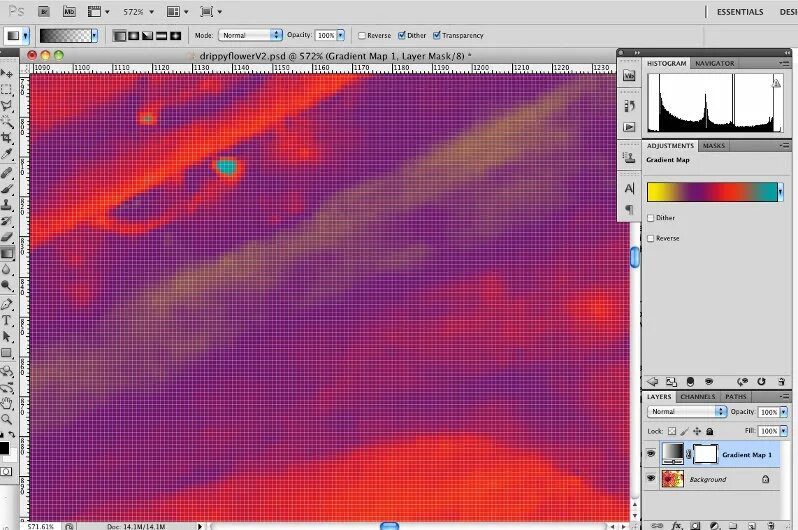Enable Dither in Gradient Map adjustments
This screenshot has width=798, height=530.
pos(650,218)
